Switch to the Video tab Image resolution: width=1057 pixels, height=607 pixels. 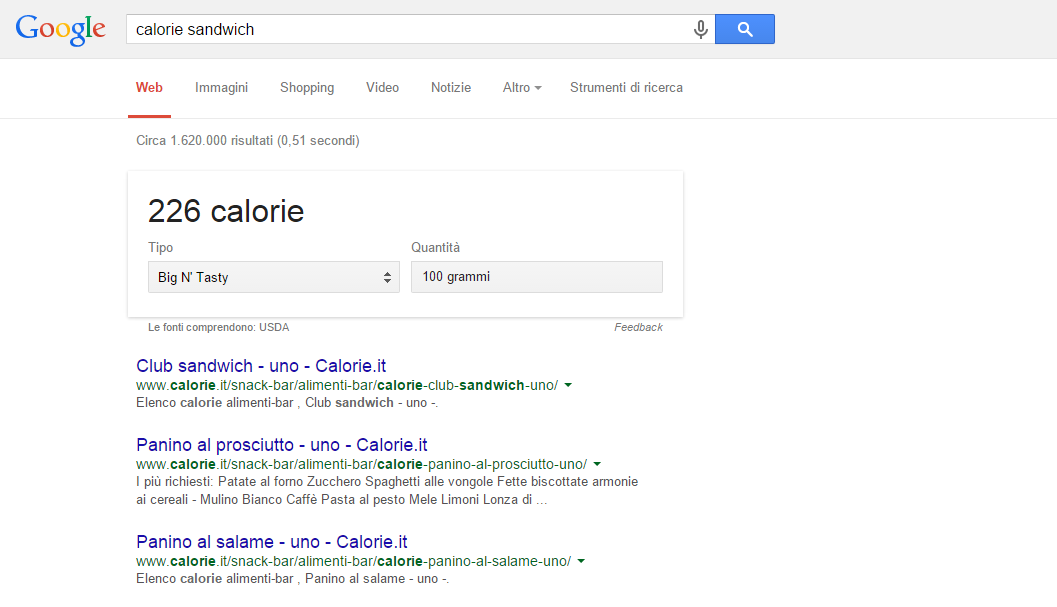382,88
